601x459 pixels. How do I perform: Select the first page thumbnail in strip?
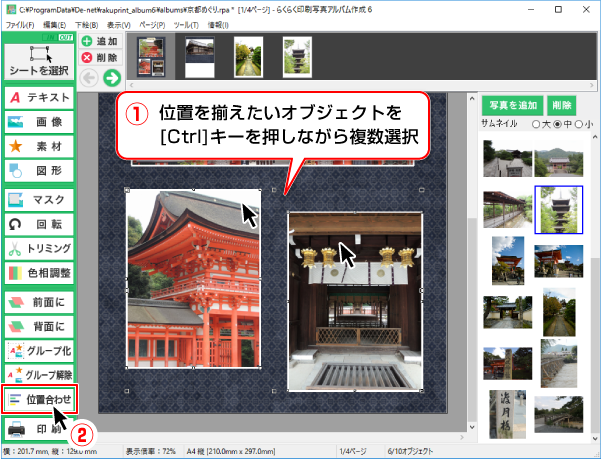click(x=151, y=57)
